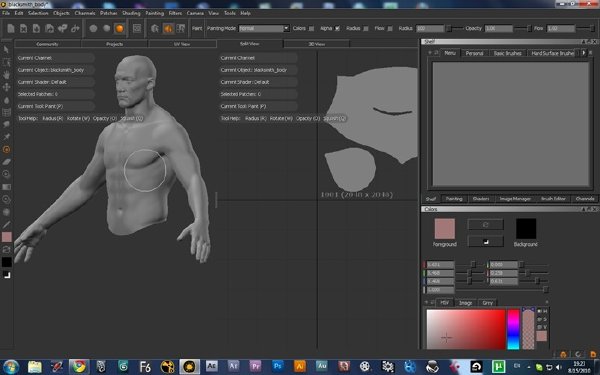Choose the Eraser tool in left toolbar
Screen dimensions: 600x375
[x=6, y=162]
